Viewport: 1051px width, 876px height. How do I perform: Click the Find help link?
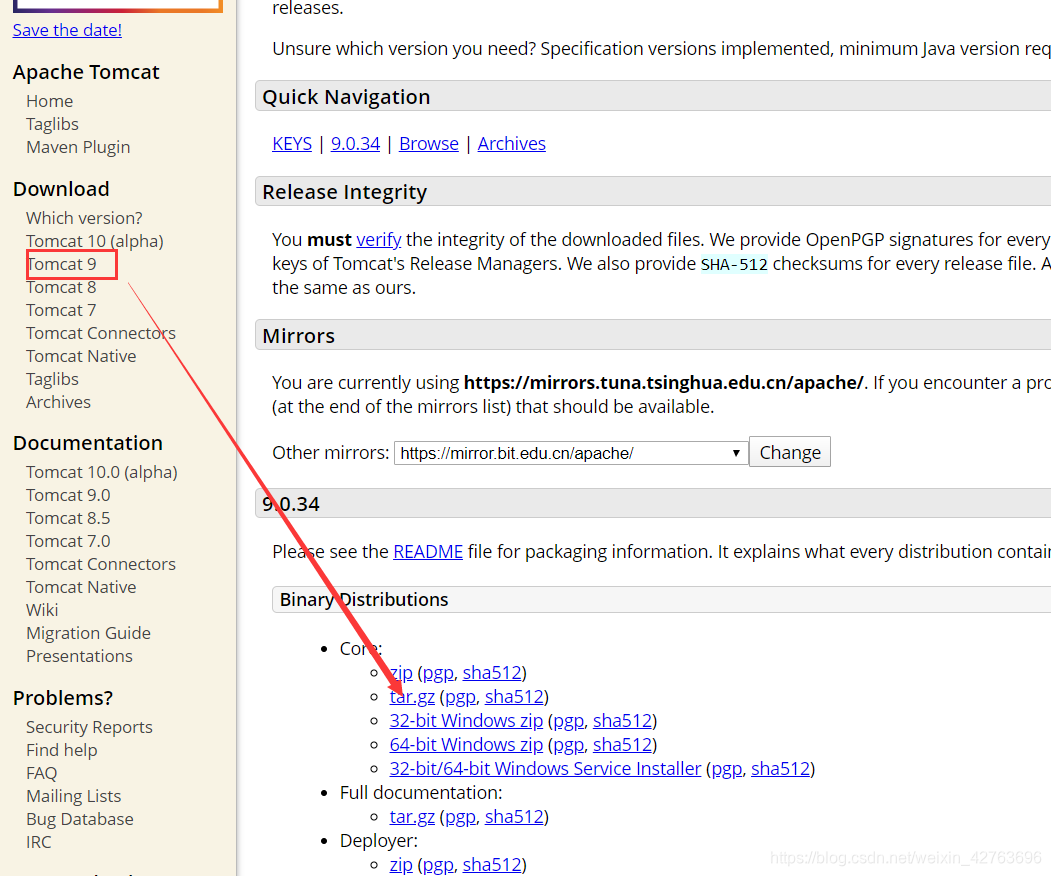[x=62, y=750]
